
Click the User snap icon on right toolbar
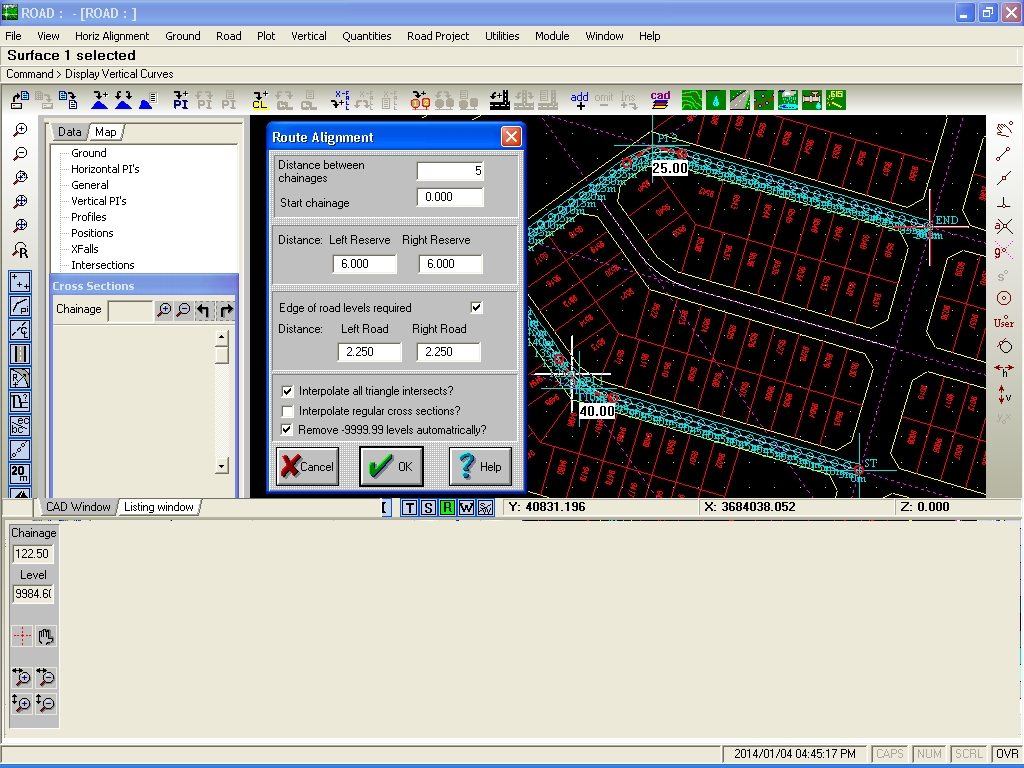1004,323
